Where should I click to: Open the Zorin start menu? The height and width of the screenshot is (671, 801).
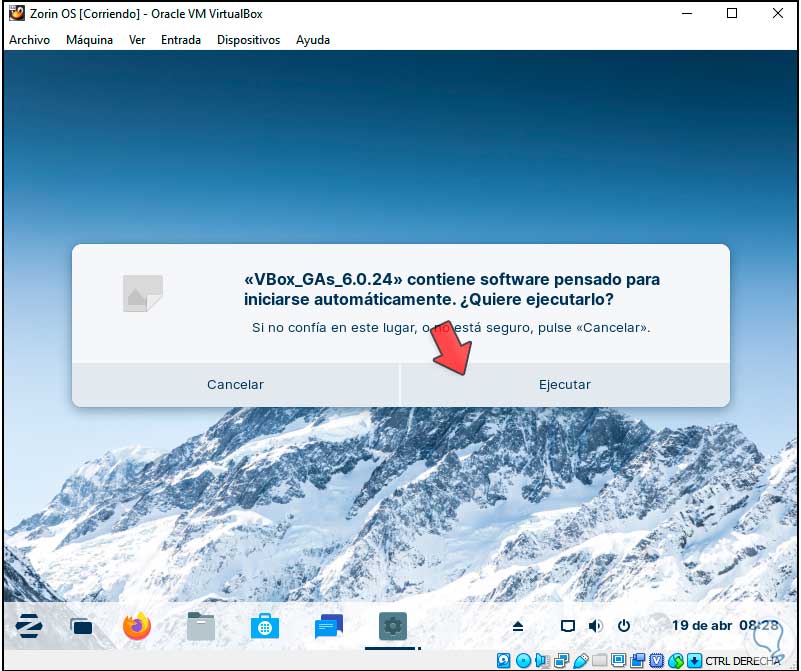[29, 626]
